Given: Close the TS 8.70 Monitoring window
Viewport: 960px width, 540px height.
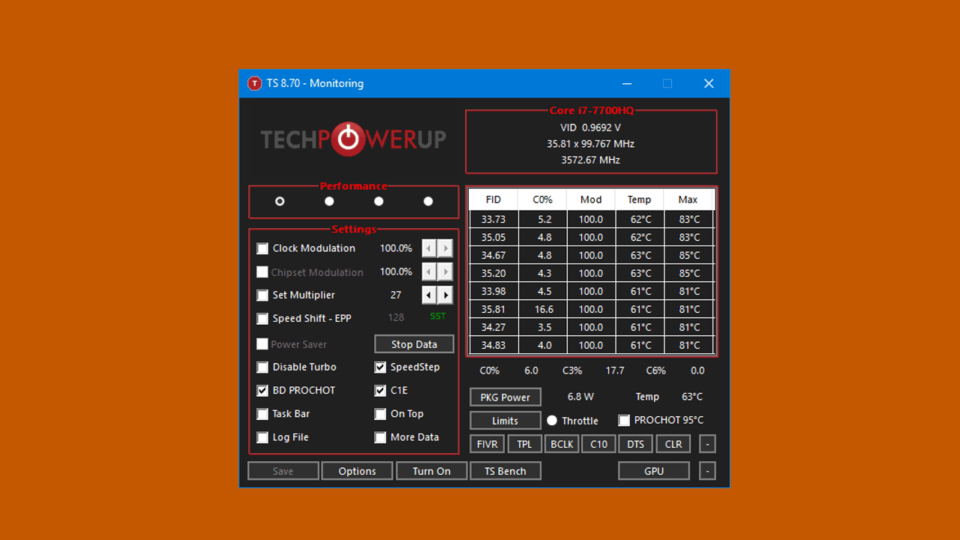Looking at the screenshot, I should click(x=708, y=83).
